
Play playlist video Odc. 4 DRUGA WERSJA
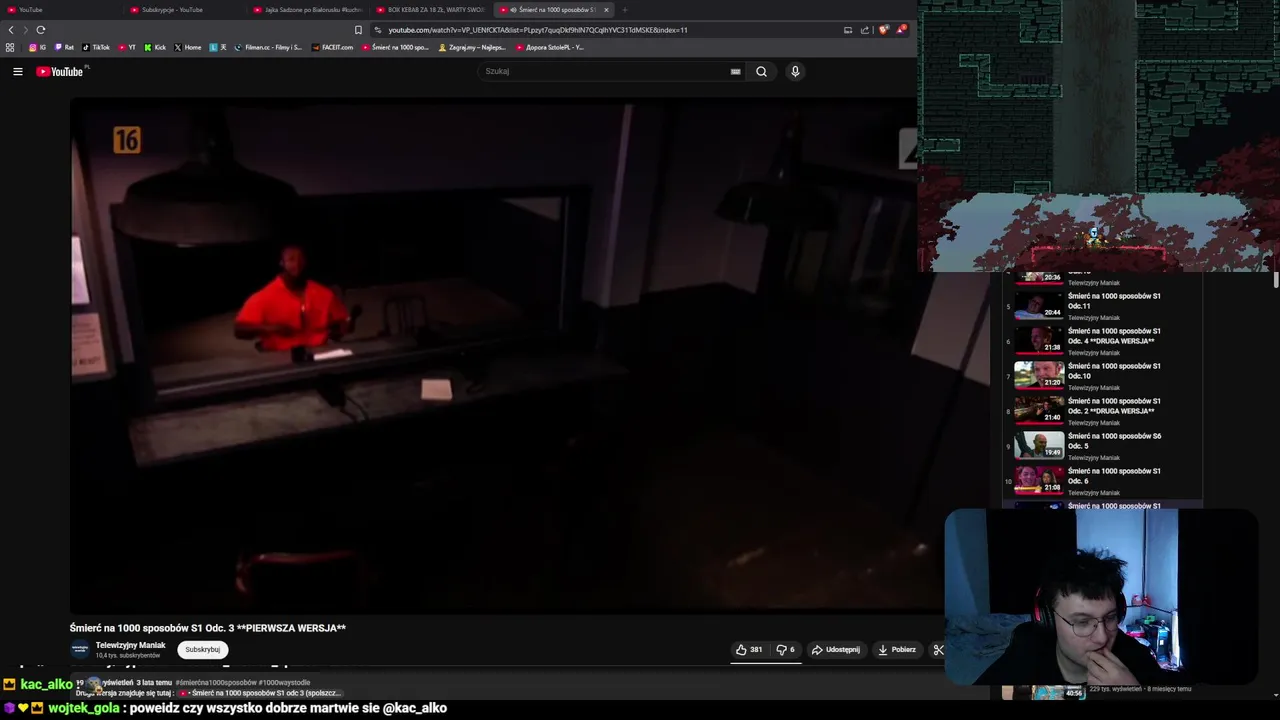[1100, 341]
